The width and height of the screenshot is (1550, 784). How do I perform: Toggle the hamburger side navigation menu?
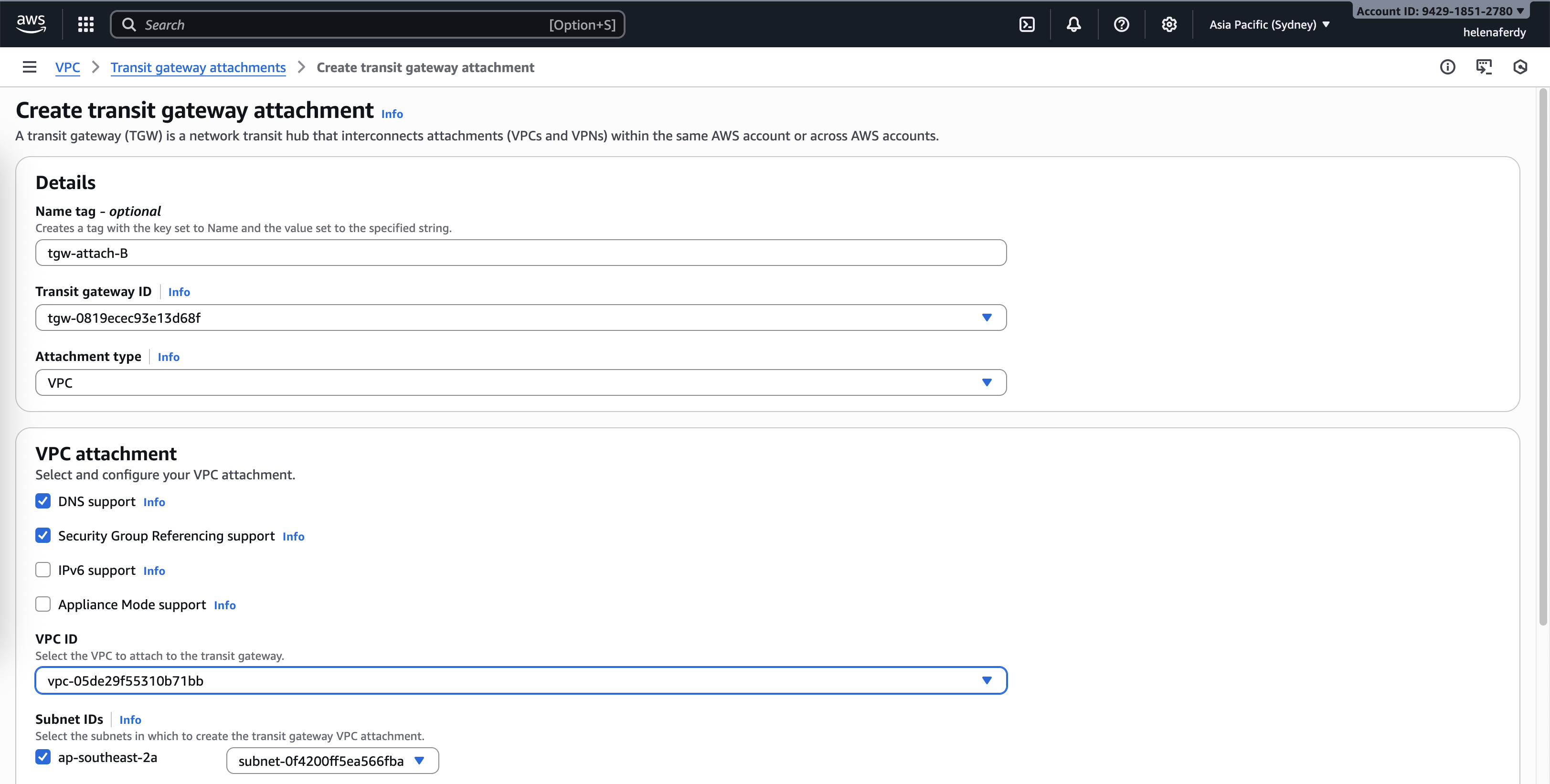coord(30,67)
